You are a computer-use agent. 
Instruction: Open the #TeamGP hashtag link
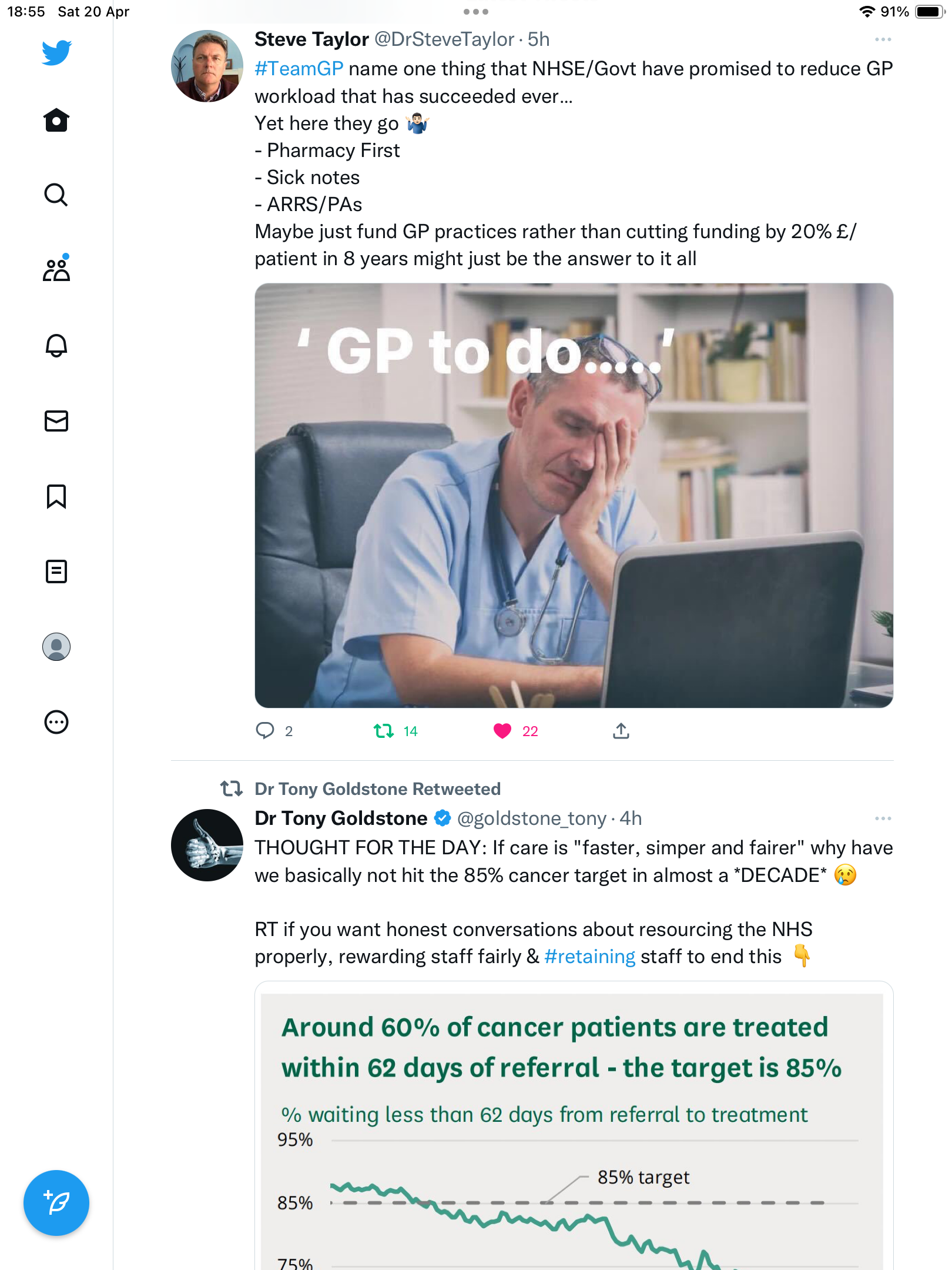coord(299,69)
